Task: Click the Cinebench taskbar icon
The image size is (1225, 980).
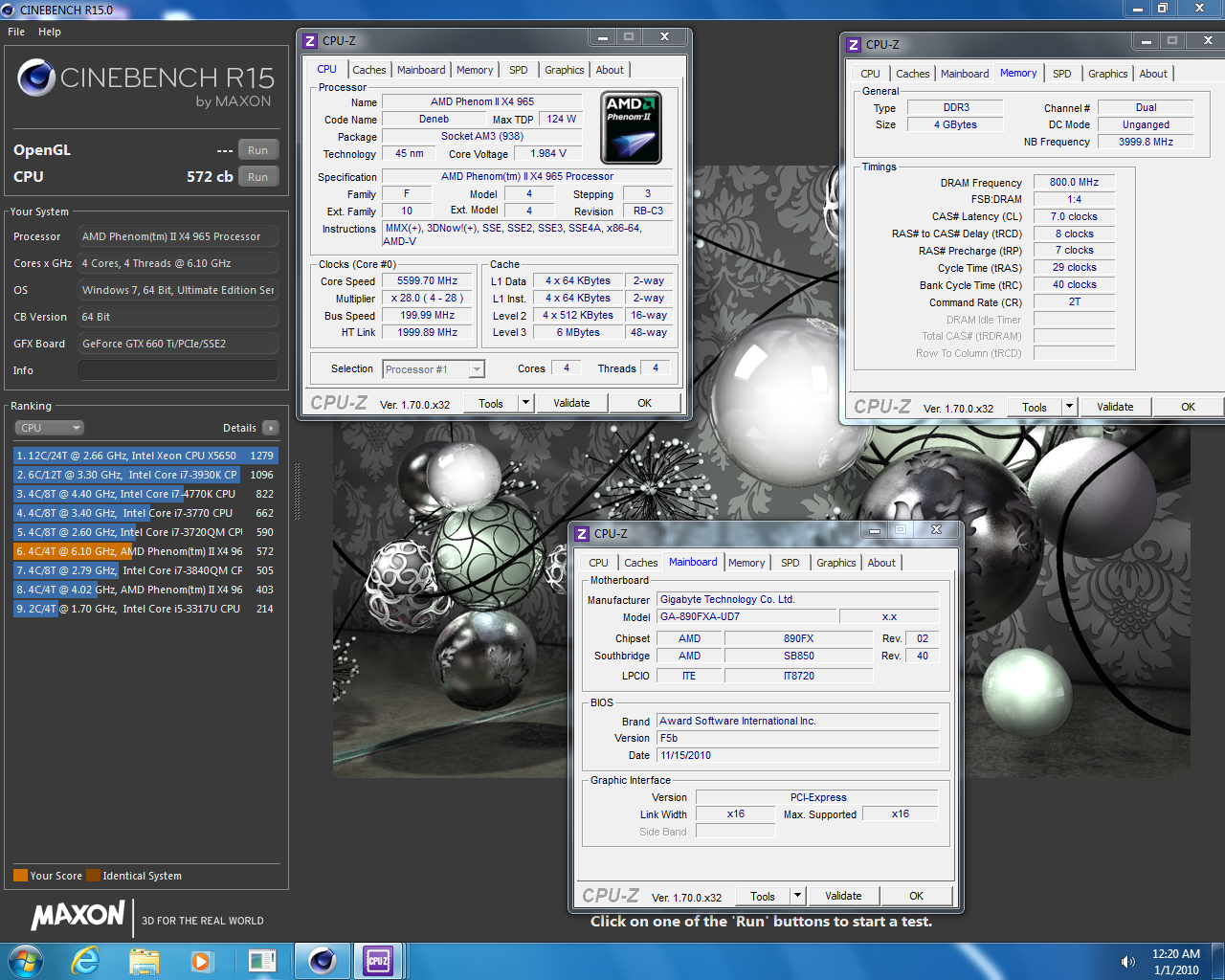Action: pyautogui.click(x=322, y=961)
